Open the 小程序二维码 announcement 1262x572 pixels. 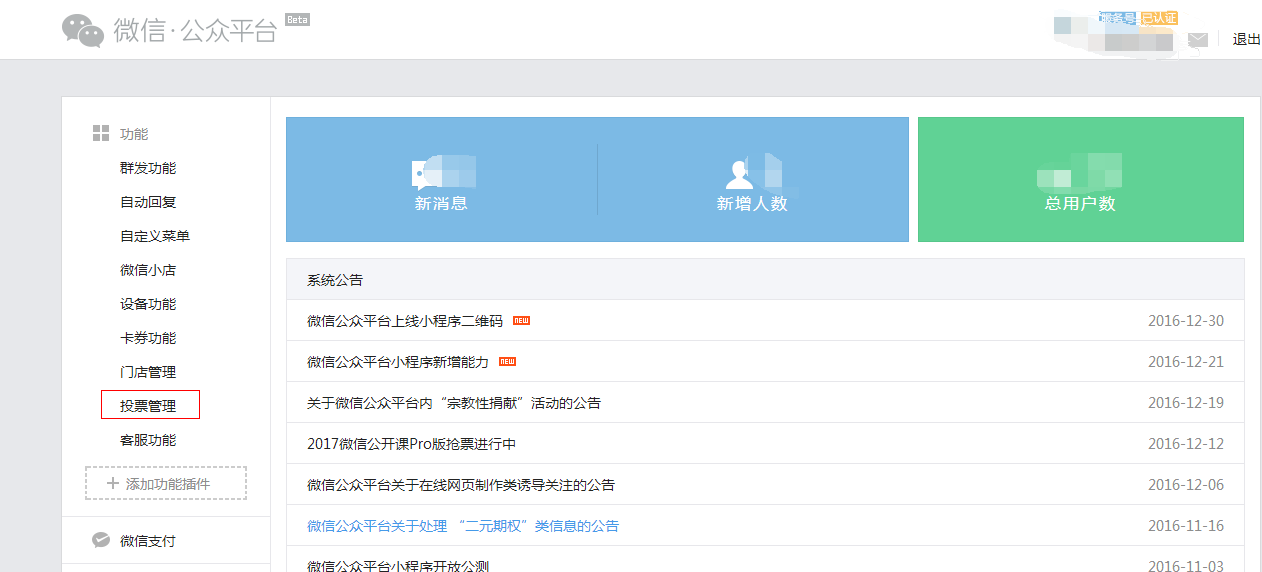tap(405, 321)
